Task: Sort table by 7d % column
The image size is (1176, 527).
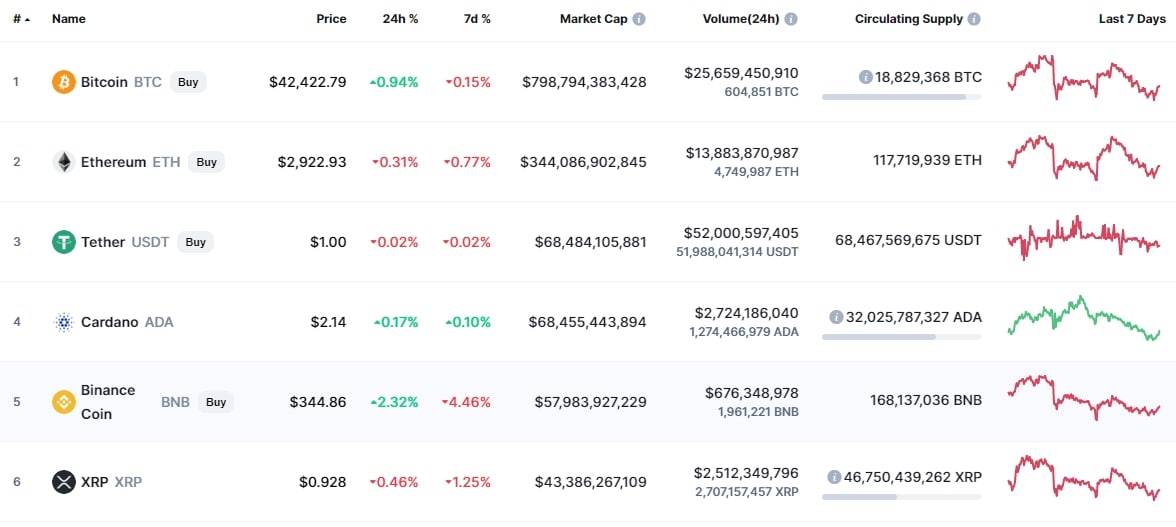Action: tap(477, 19)
